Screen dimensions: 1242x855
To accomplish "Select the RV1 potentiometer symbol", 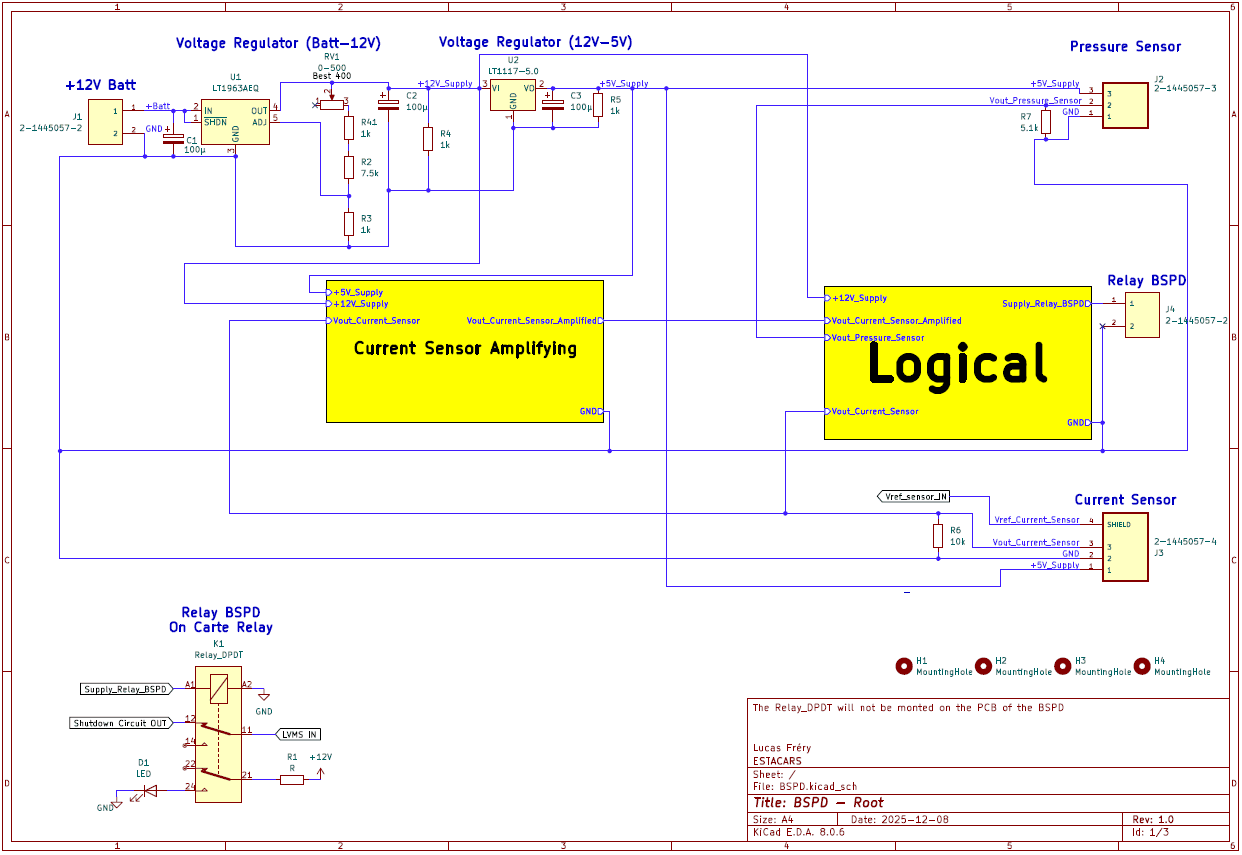I will click(331, 104).
